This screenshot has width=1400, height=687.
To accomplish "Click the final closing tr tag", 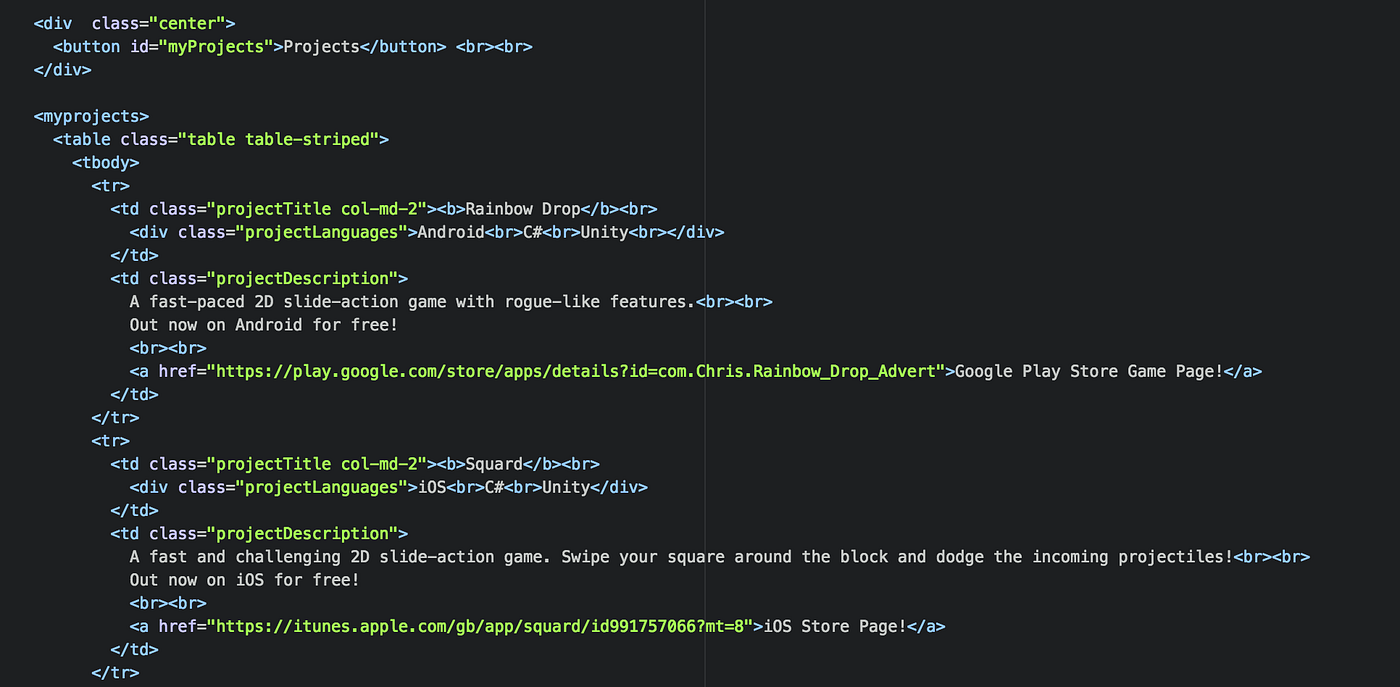I will pos(115,672).
